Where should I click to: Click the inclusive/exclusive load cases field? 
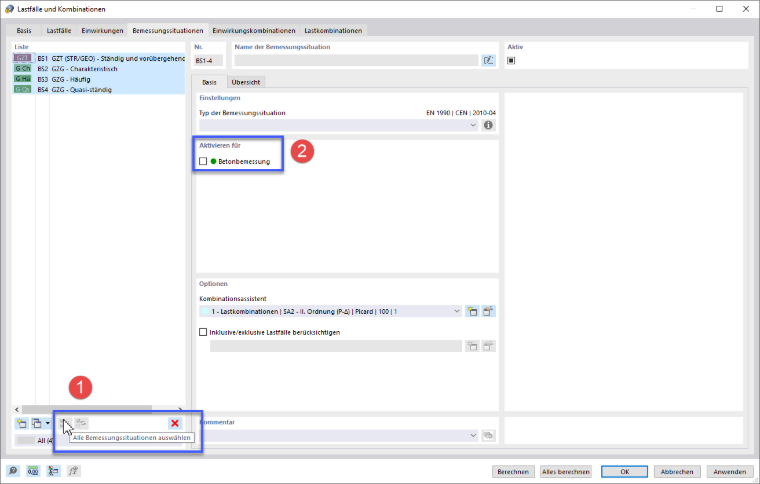pyautogui.click(x=336, y=346)
